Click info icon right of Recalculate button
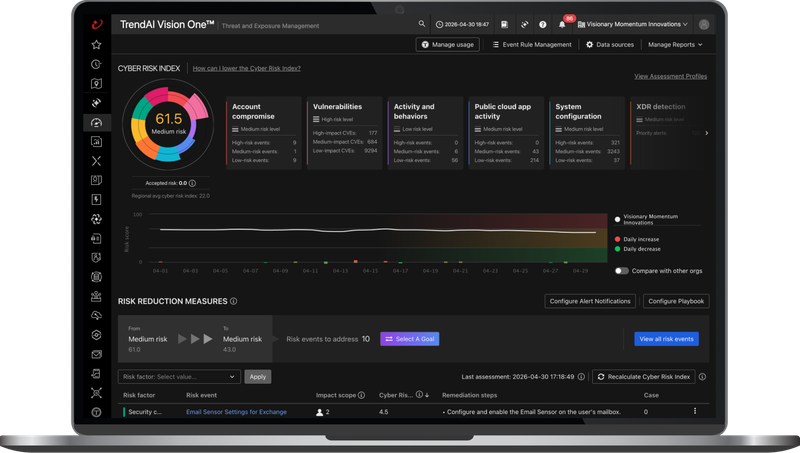800x453 pixels. 703,376
